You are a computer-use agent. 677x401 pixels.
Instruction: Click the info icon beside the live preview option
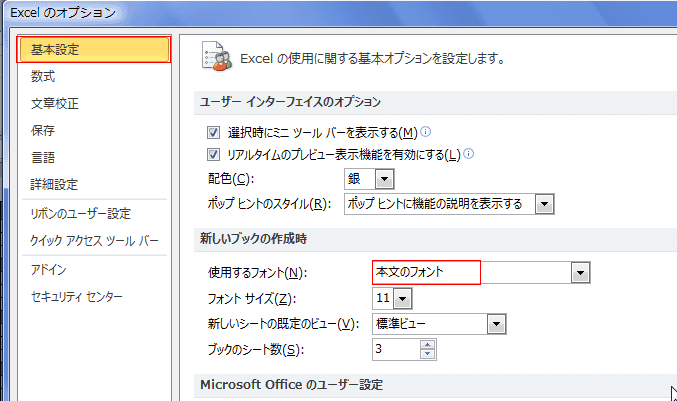tap(468, 154)
